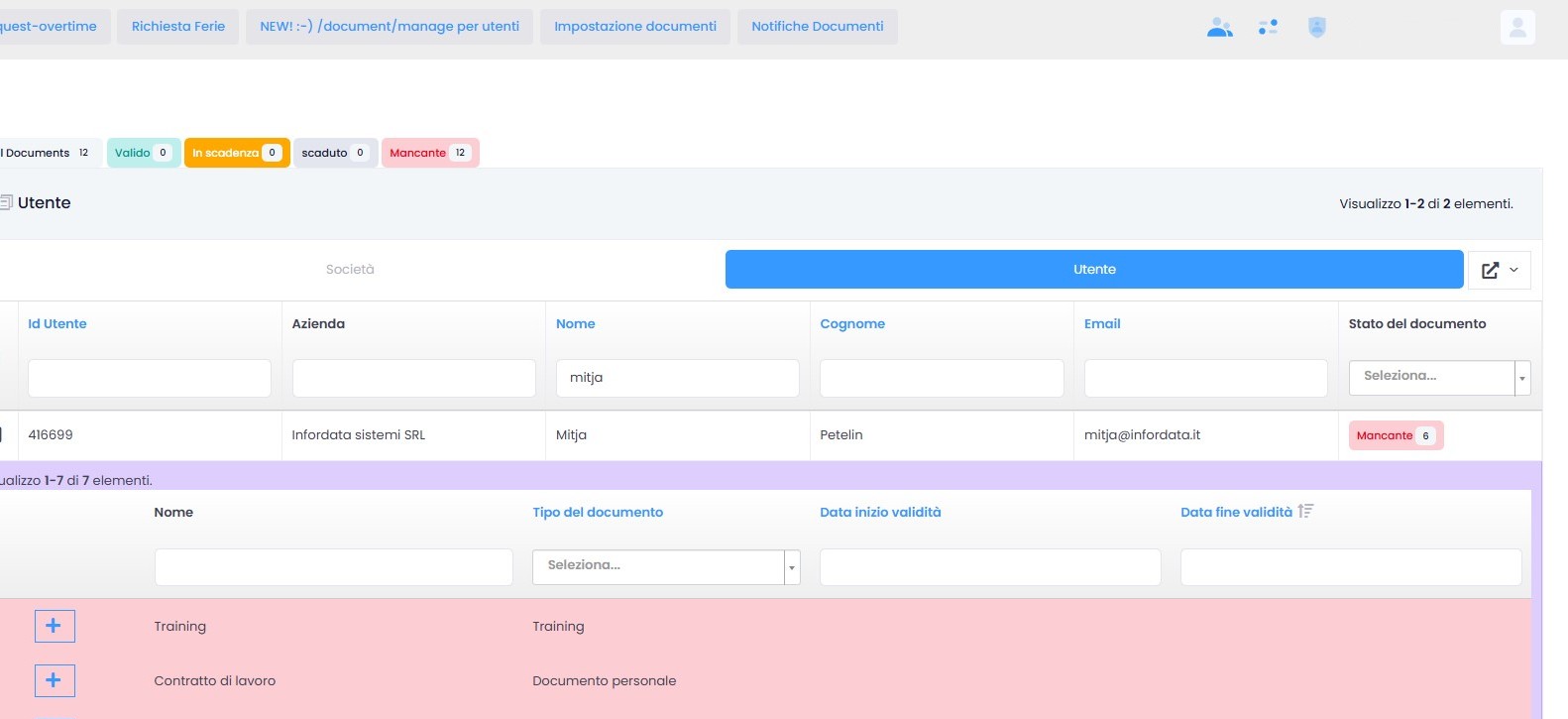Open the Richiesta Ferie menu item

(x=178, y=27)
